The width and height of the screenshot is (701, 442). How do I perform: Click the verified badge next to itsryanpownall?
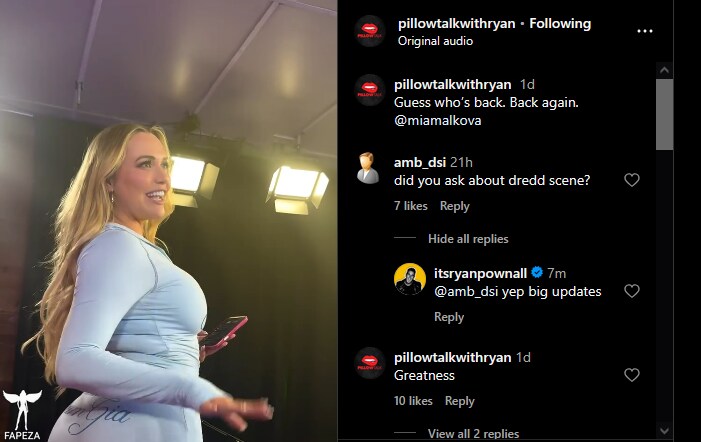coord(537,272)
